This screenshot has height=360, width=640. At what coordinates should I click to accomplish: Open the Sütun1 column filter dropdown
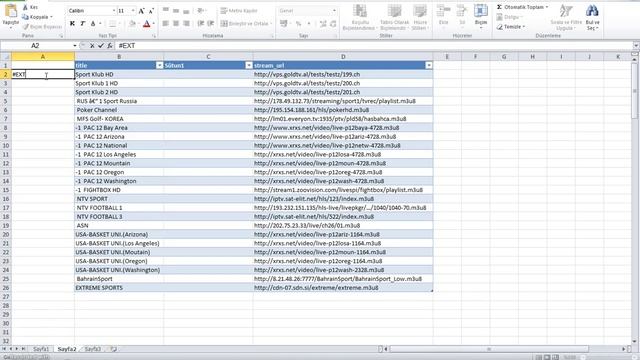point(249,65)
